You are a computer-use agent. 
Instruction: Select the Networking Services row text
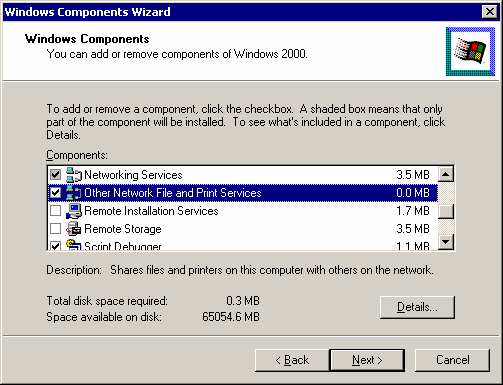click(x=133, y=175)
